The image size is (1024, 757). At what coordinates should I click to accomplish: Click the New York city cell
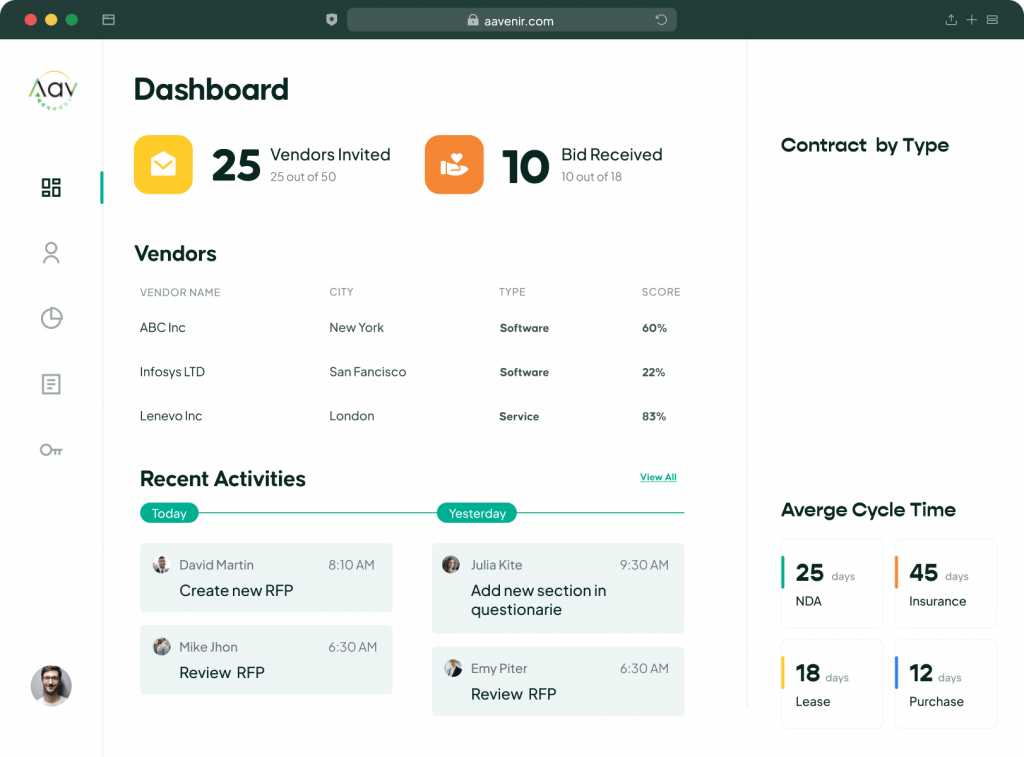point(357,328)
